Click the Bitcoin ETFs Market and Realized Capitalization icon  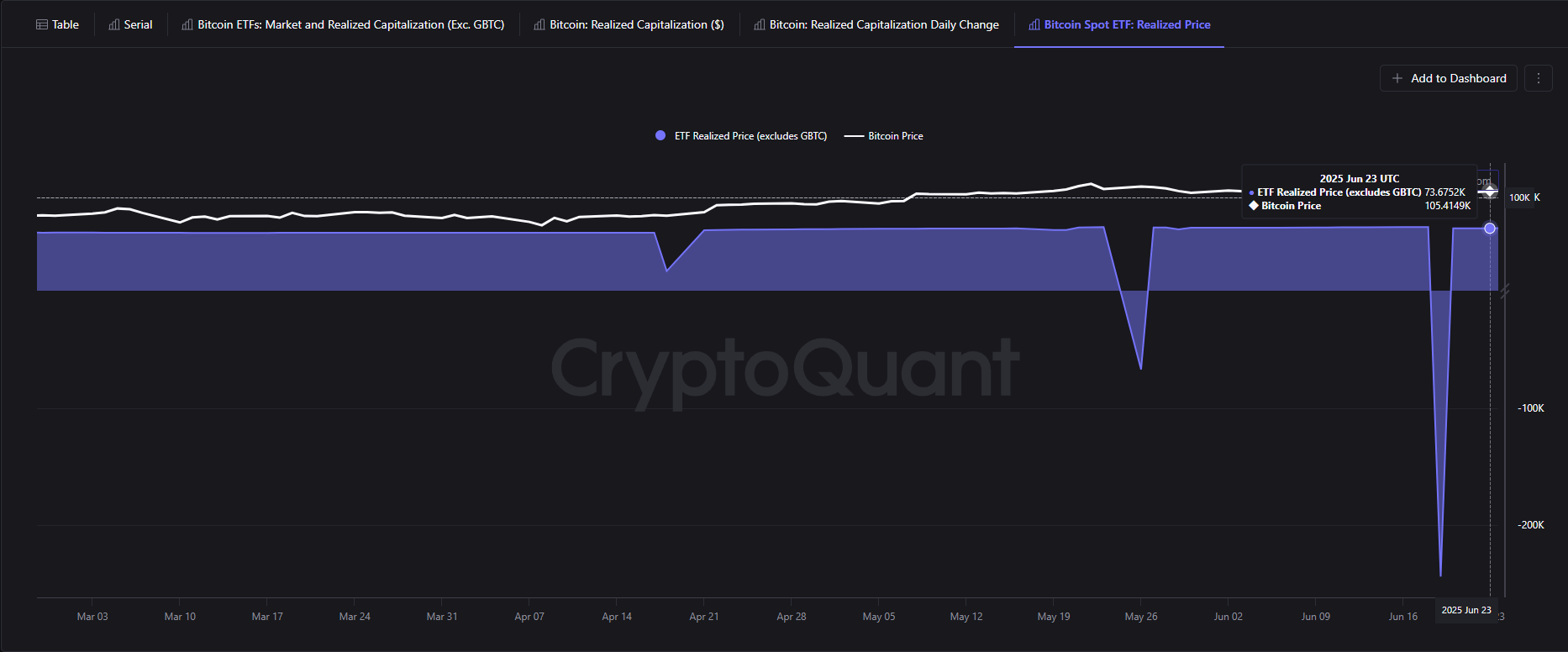click(x=187, y=25)
